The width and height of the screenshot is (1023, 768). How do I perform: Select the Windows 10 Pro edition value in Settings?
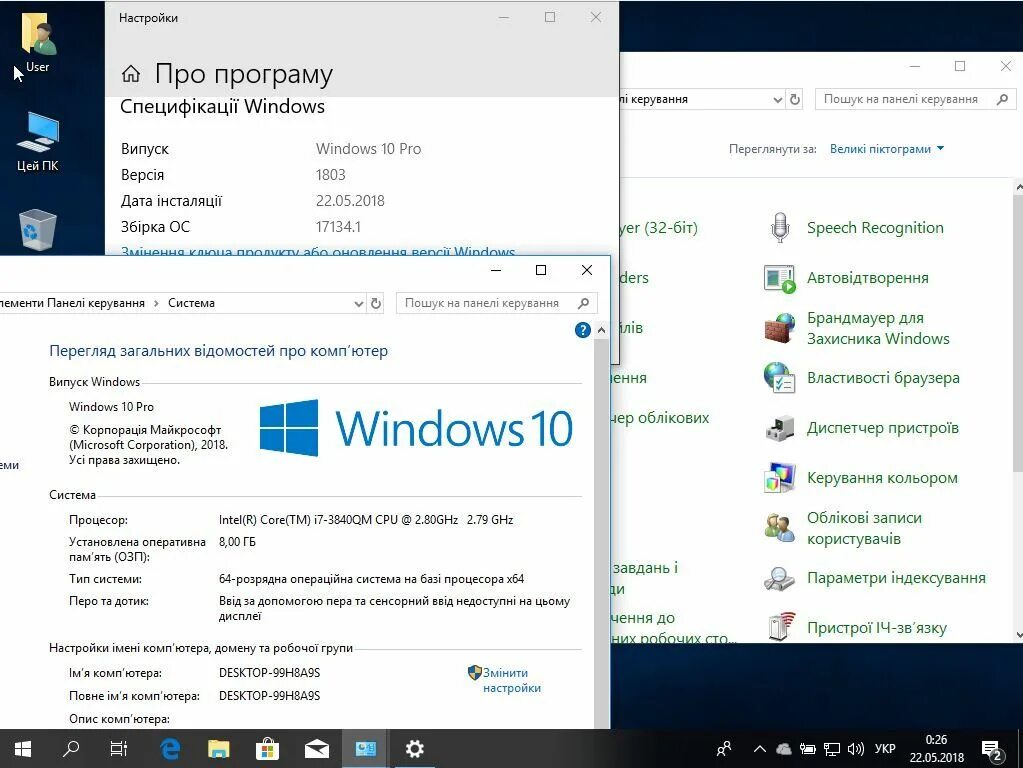pyautogui.click(x=369, y=149)
